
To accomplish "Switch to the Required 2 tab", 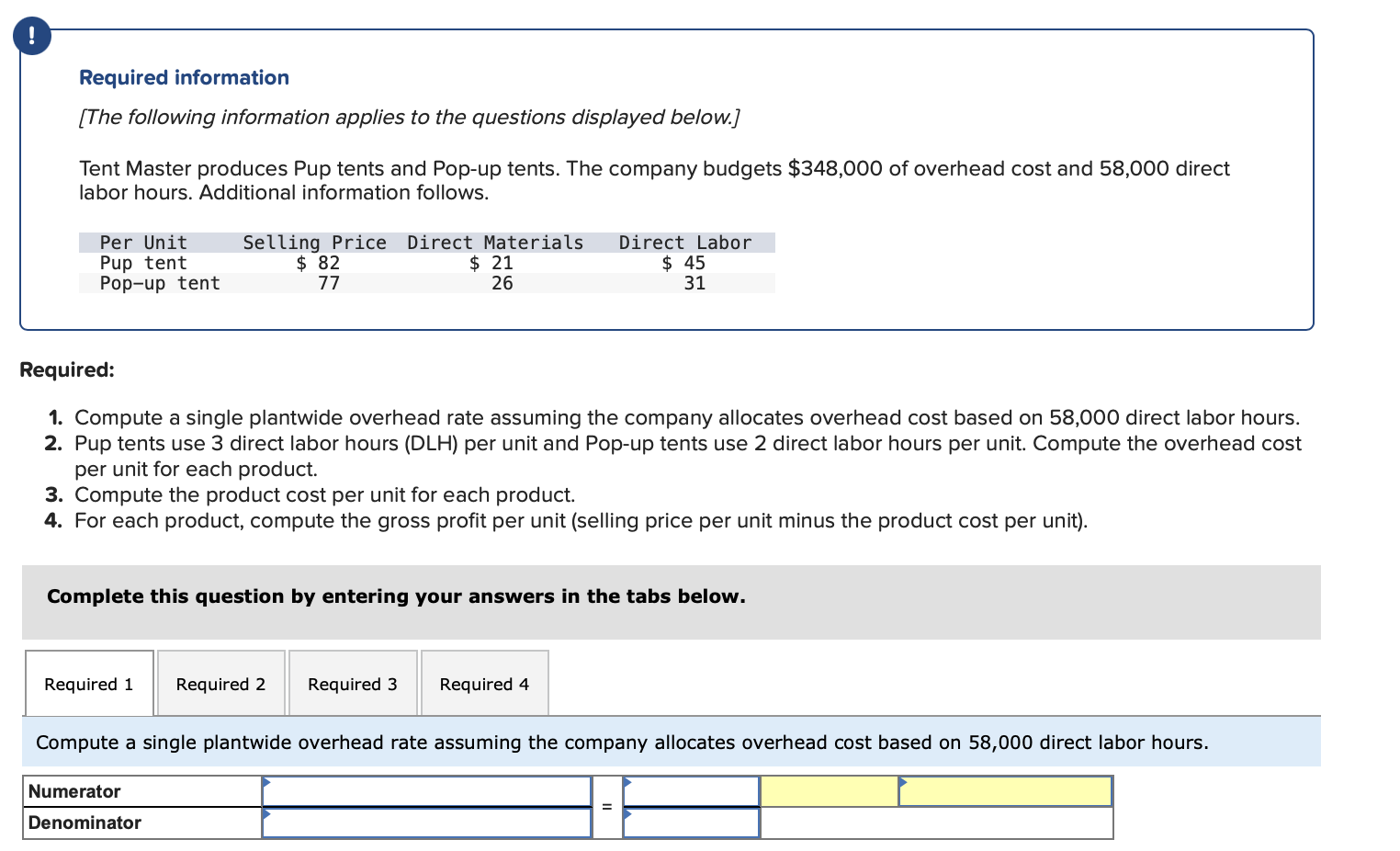I will click(x=220, y=684).
